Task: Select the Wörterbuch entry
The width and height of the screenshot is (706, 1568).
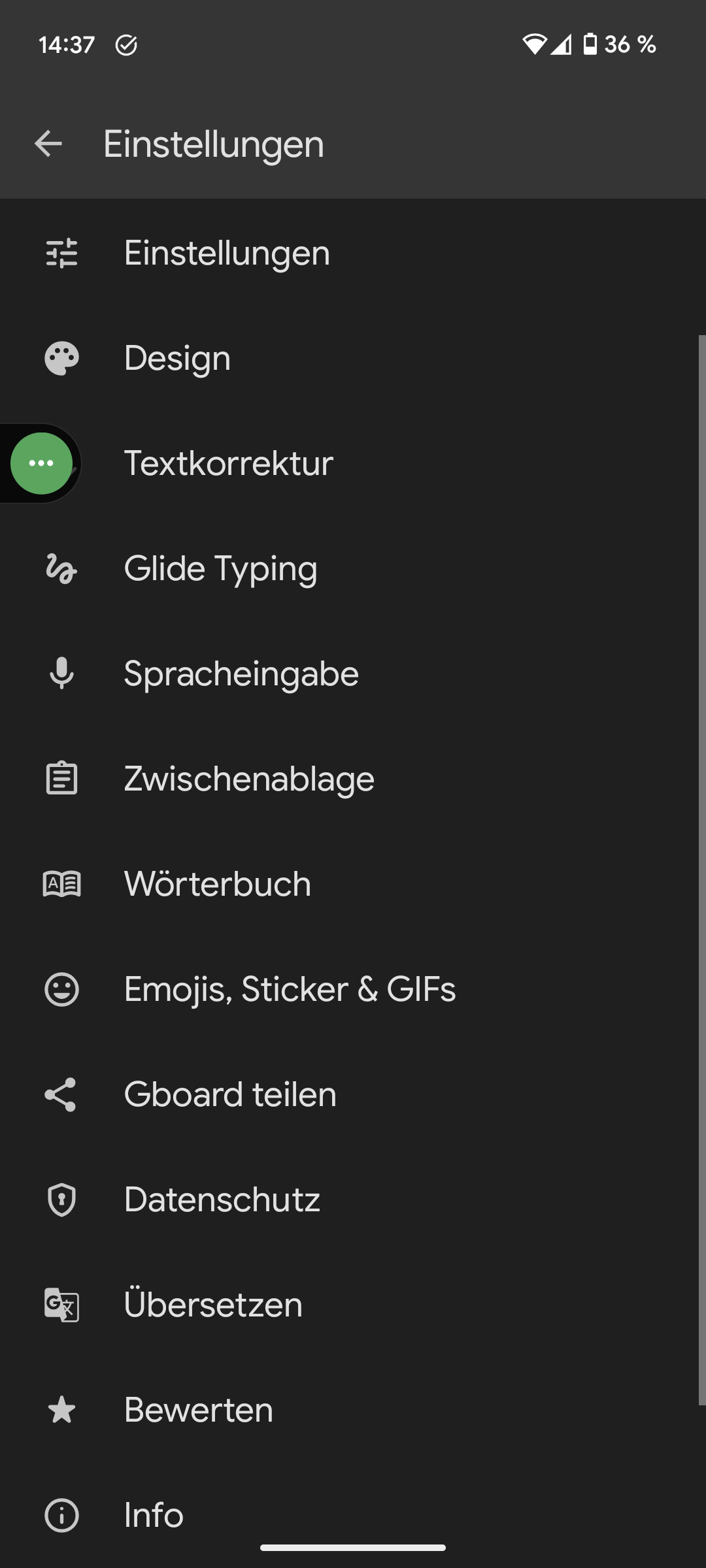Action: point(218,884)
